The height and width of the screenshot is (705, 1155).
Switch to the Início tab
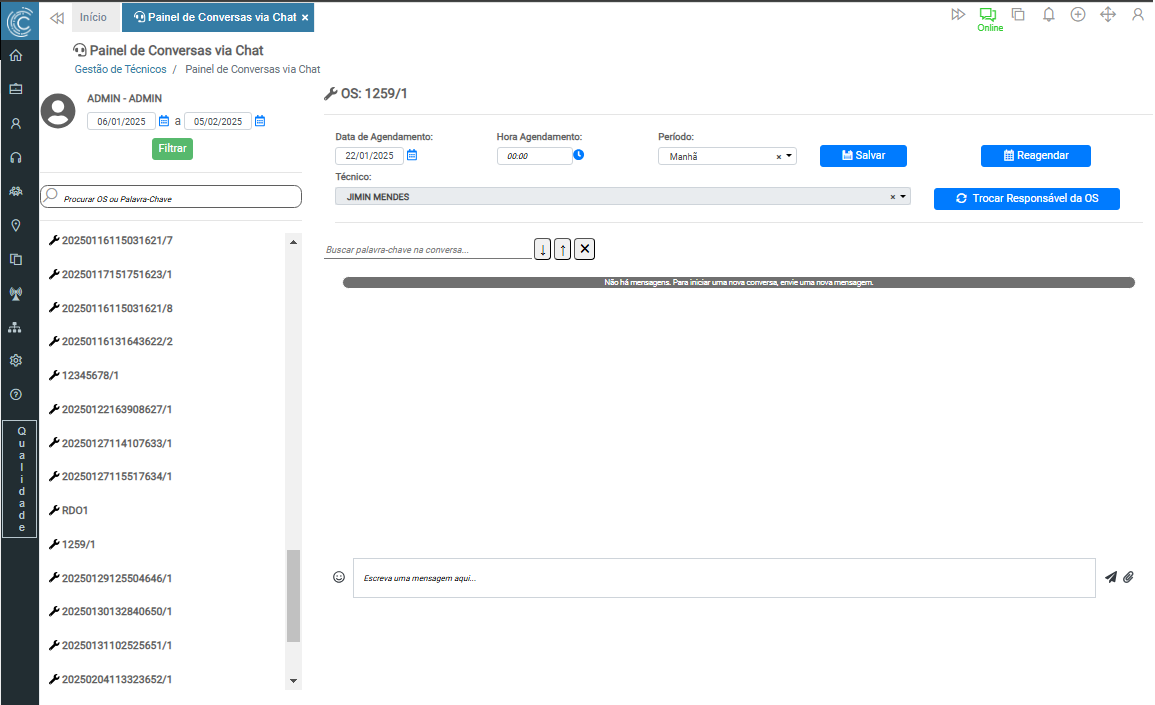coord(93,17)
